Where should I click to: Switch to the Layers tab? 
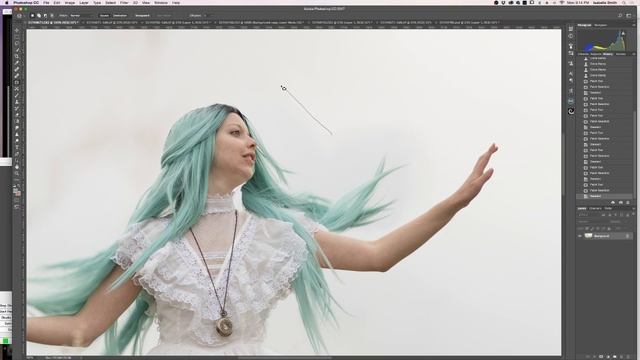(582, 208)
